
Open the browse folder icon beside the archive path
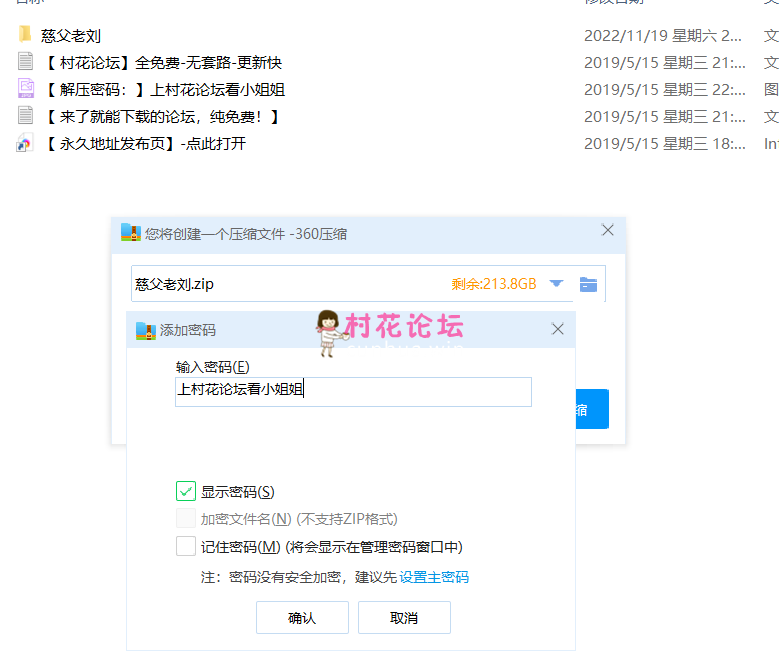pyautogui.click(x=588, y=284)
